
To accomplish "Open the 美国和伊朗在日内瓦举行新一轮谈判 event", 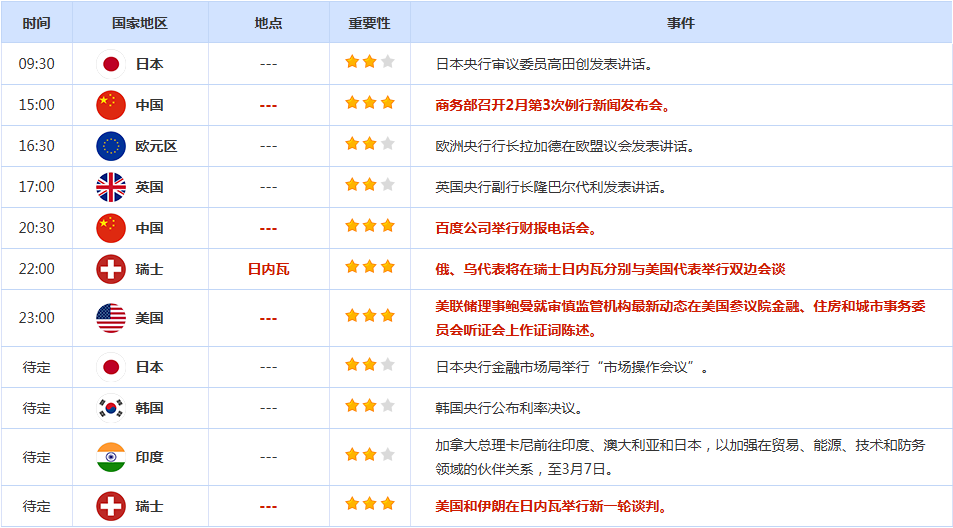I will point(552,506).
